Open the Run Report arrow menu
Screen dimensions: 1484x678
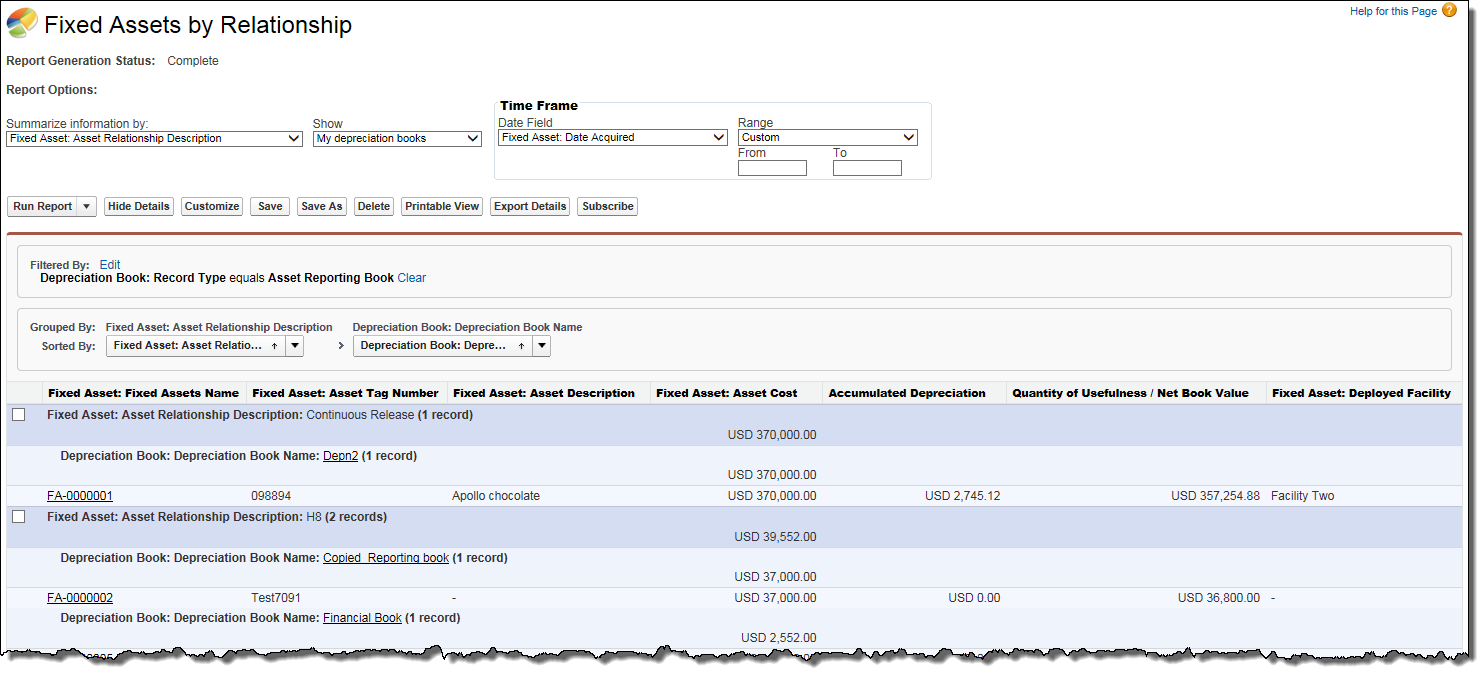pos(87,207)
